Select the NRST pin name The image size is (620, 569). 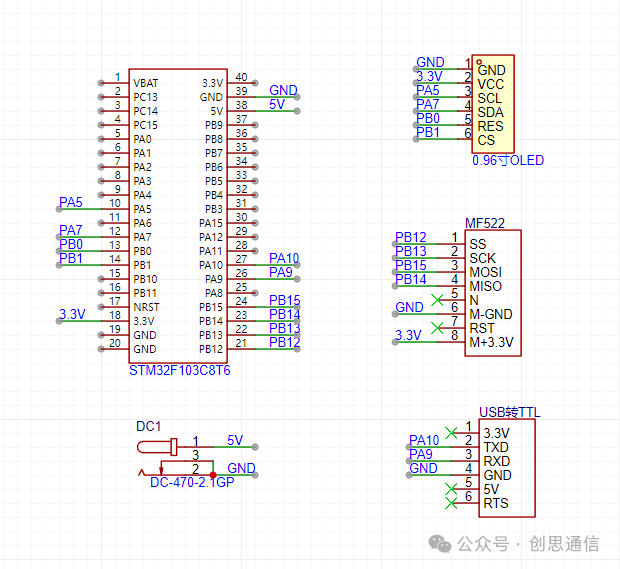tap(146, 307)
